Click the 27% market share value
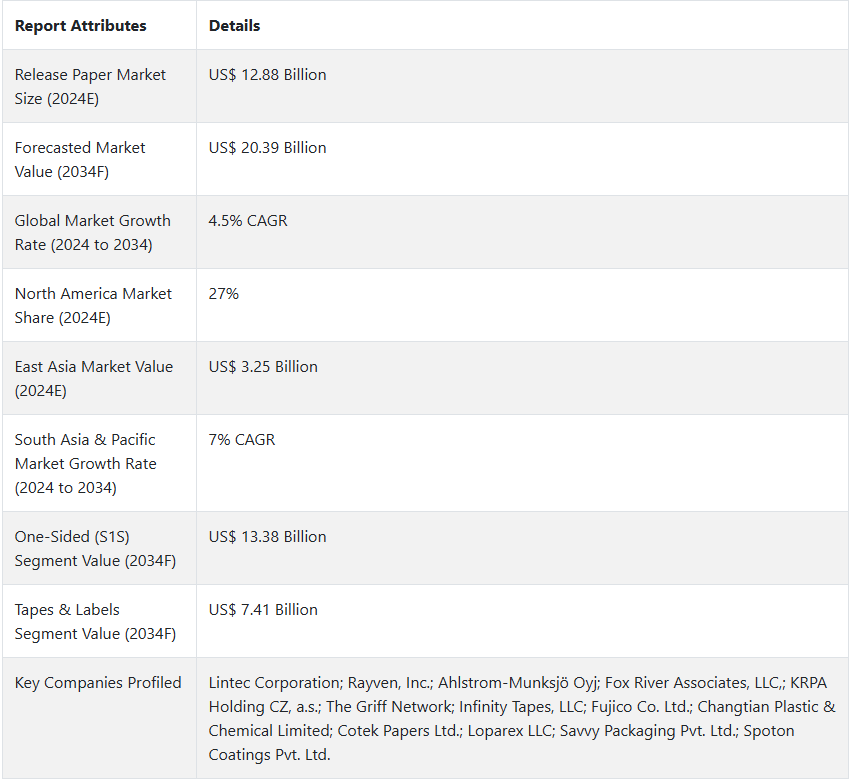852x783 pixels. [224, 294]
